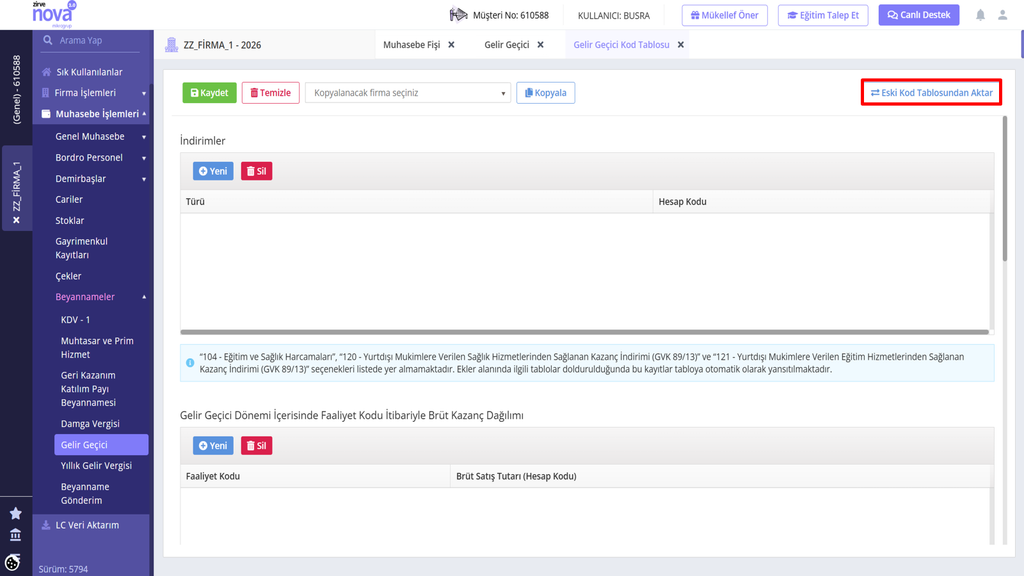Switch to the Gelir Geçici tab

click(x=507, y=45)
